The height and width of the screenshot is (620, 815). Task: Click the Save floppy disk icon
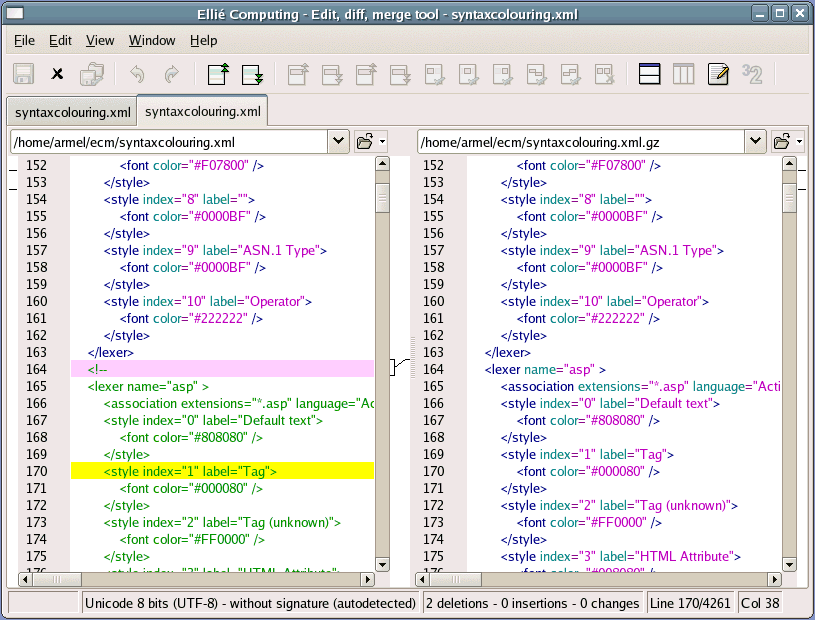pos(24,74)
